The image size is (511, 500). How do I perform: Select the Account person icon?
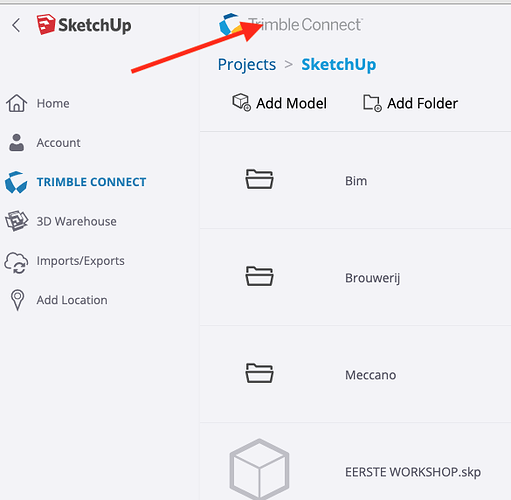tap(16, 143)
